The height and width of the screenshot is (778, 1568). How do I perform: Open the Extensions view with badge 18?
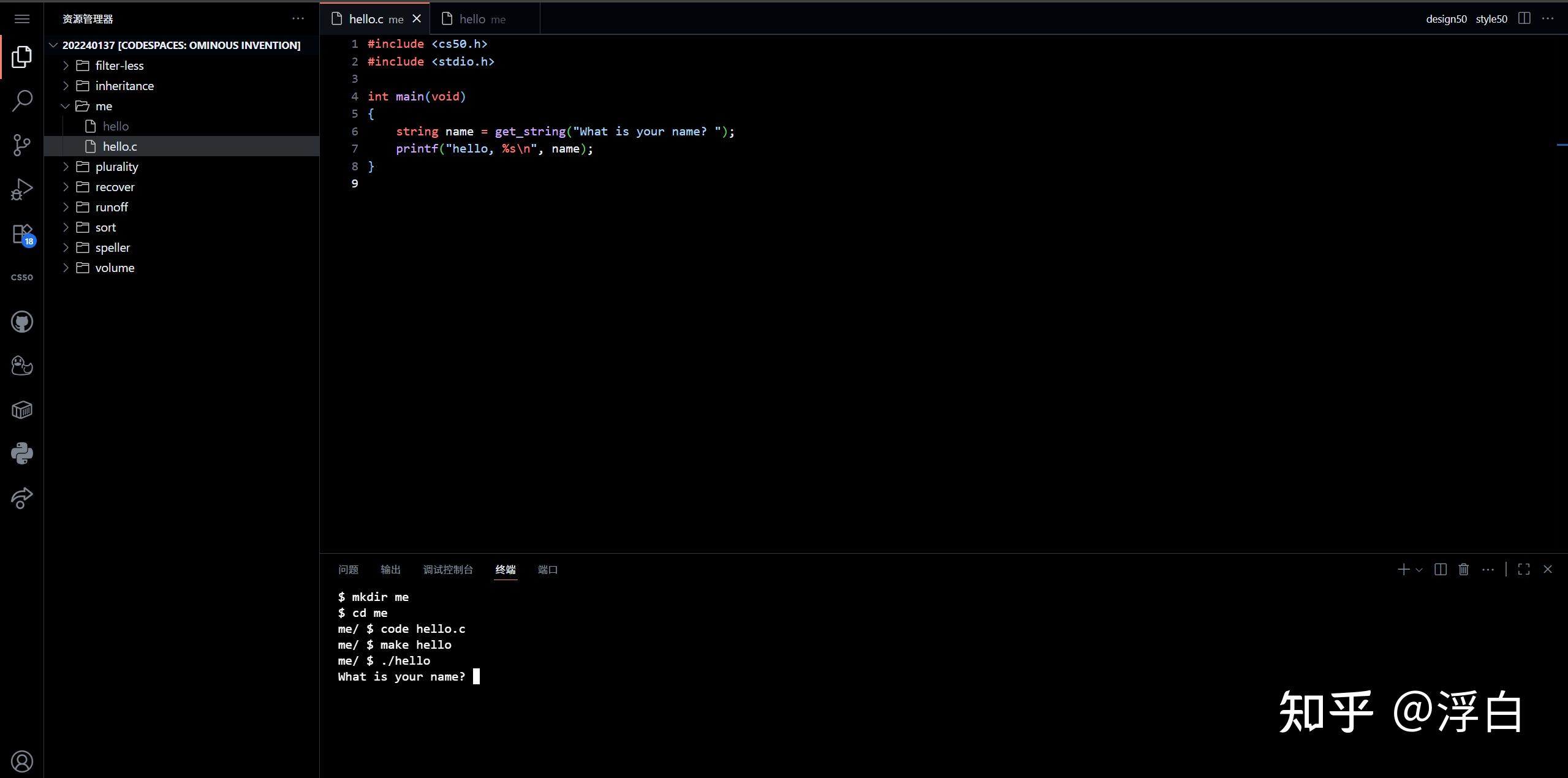tap(22, 234)
